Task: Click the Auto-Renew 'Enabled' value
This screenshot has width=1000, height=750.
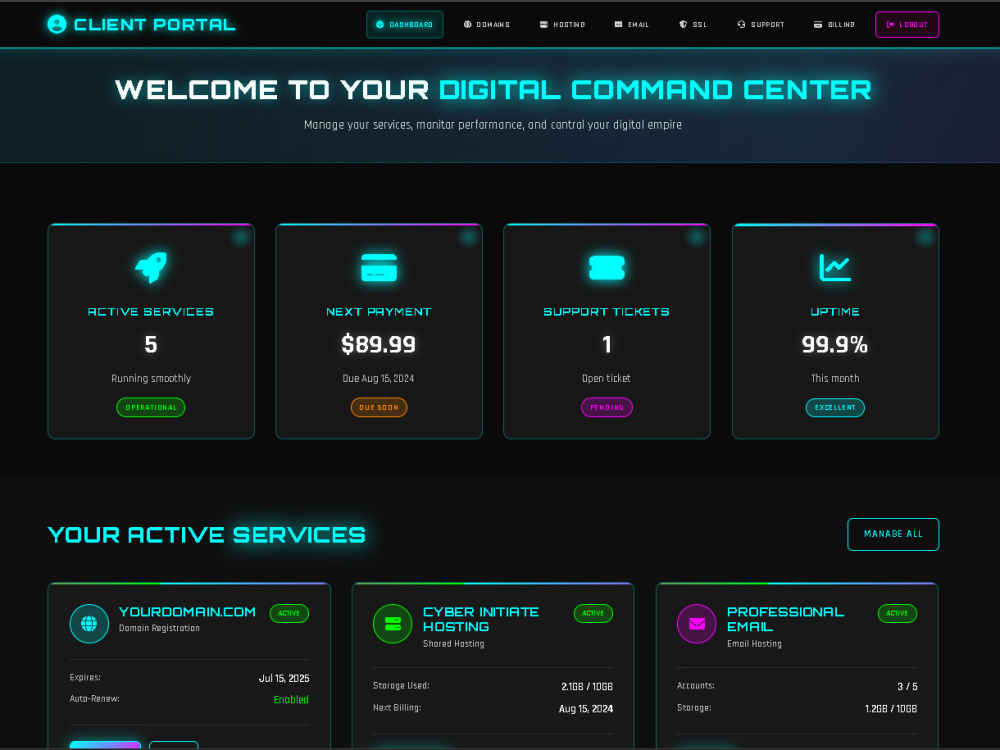Action: pyautogui.click(x=291, y=700)
